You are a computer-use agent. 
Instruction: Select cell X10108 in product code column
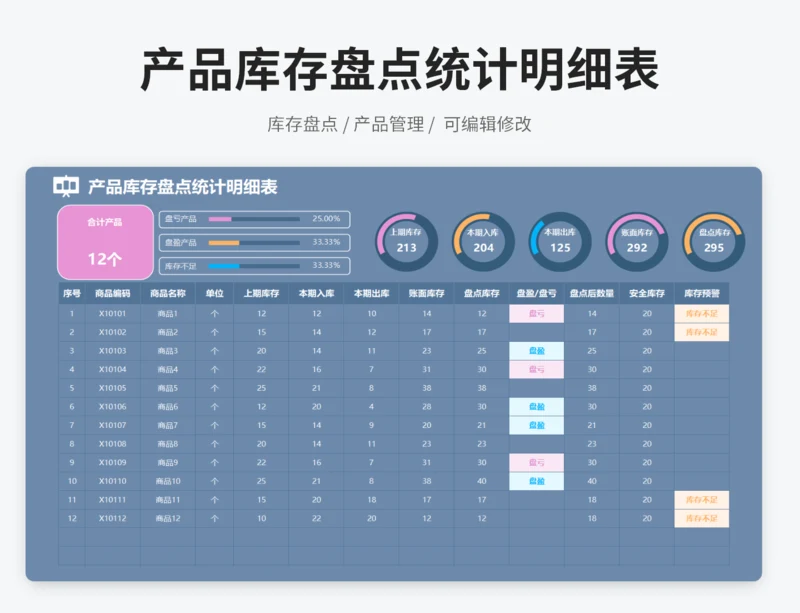(113, 444)
